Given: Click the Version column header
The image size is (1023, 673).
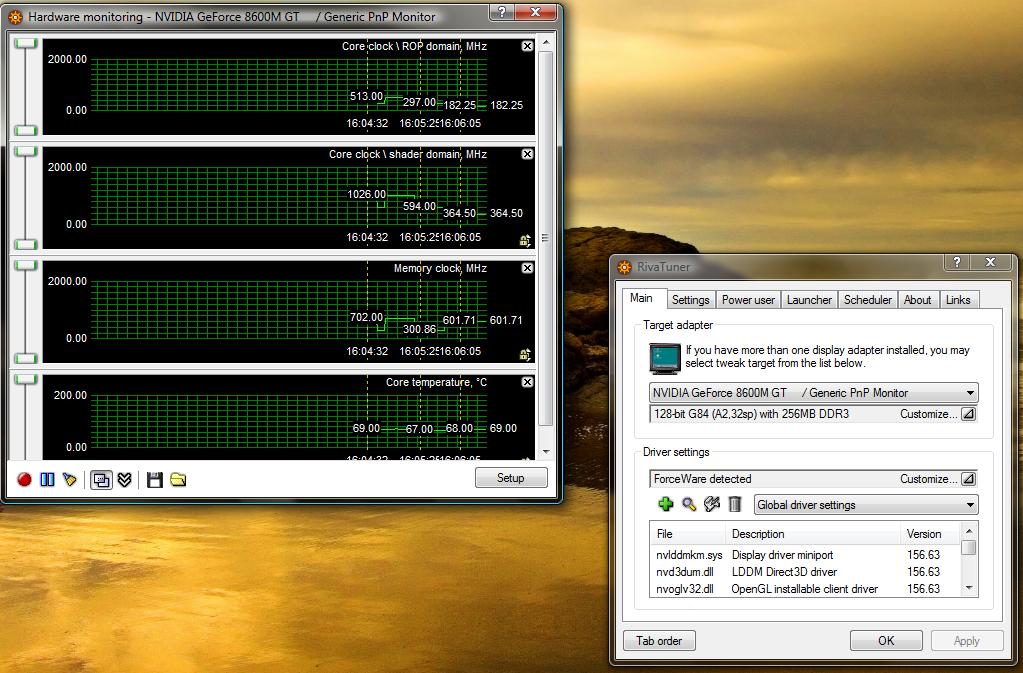Looking at the screenshot, I should point(930,533).
